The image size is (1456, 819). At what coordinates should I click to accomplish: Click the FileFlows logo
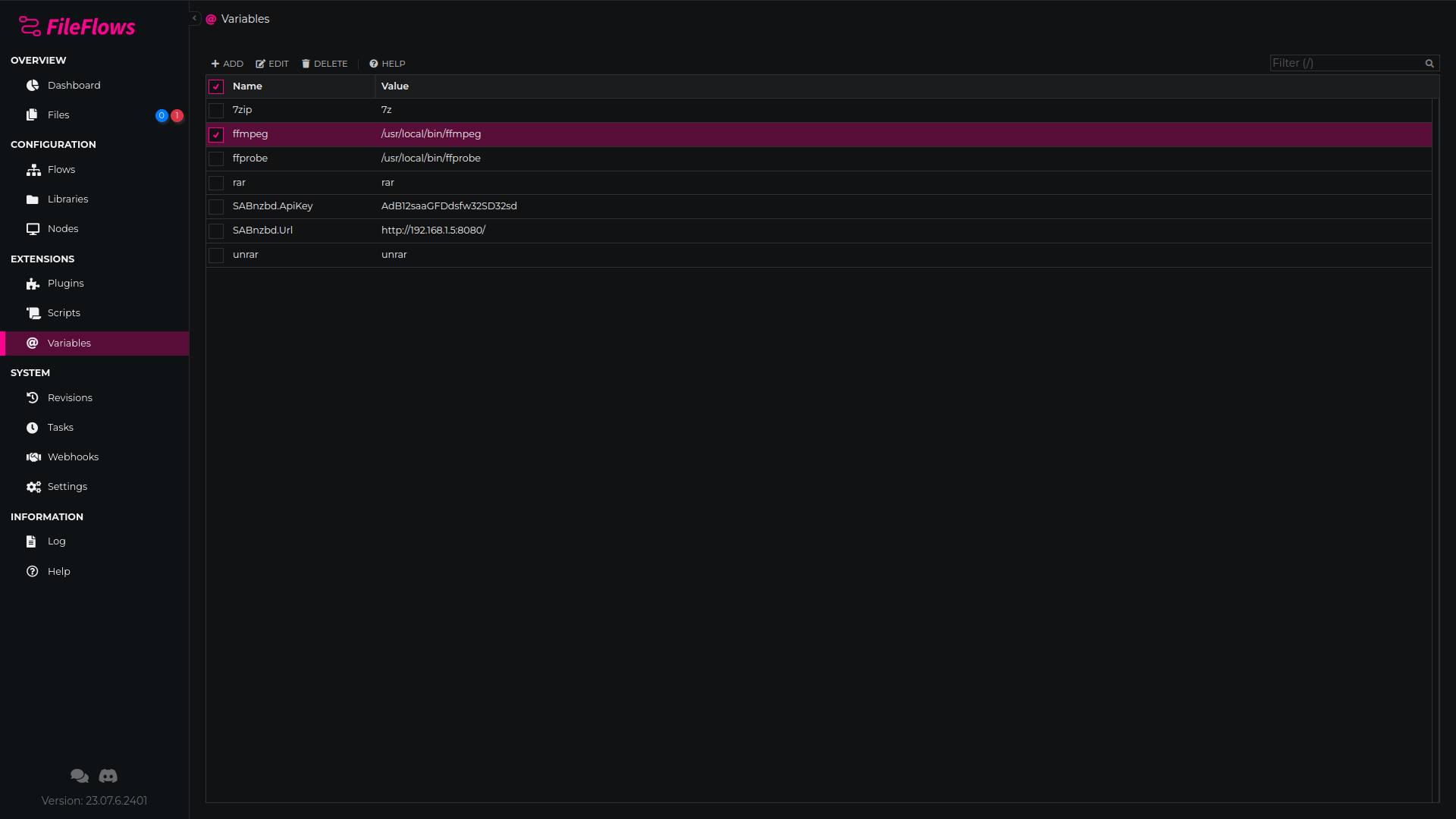(77, 27)
